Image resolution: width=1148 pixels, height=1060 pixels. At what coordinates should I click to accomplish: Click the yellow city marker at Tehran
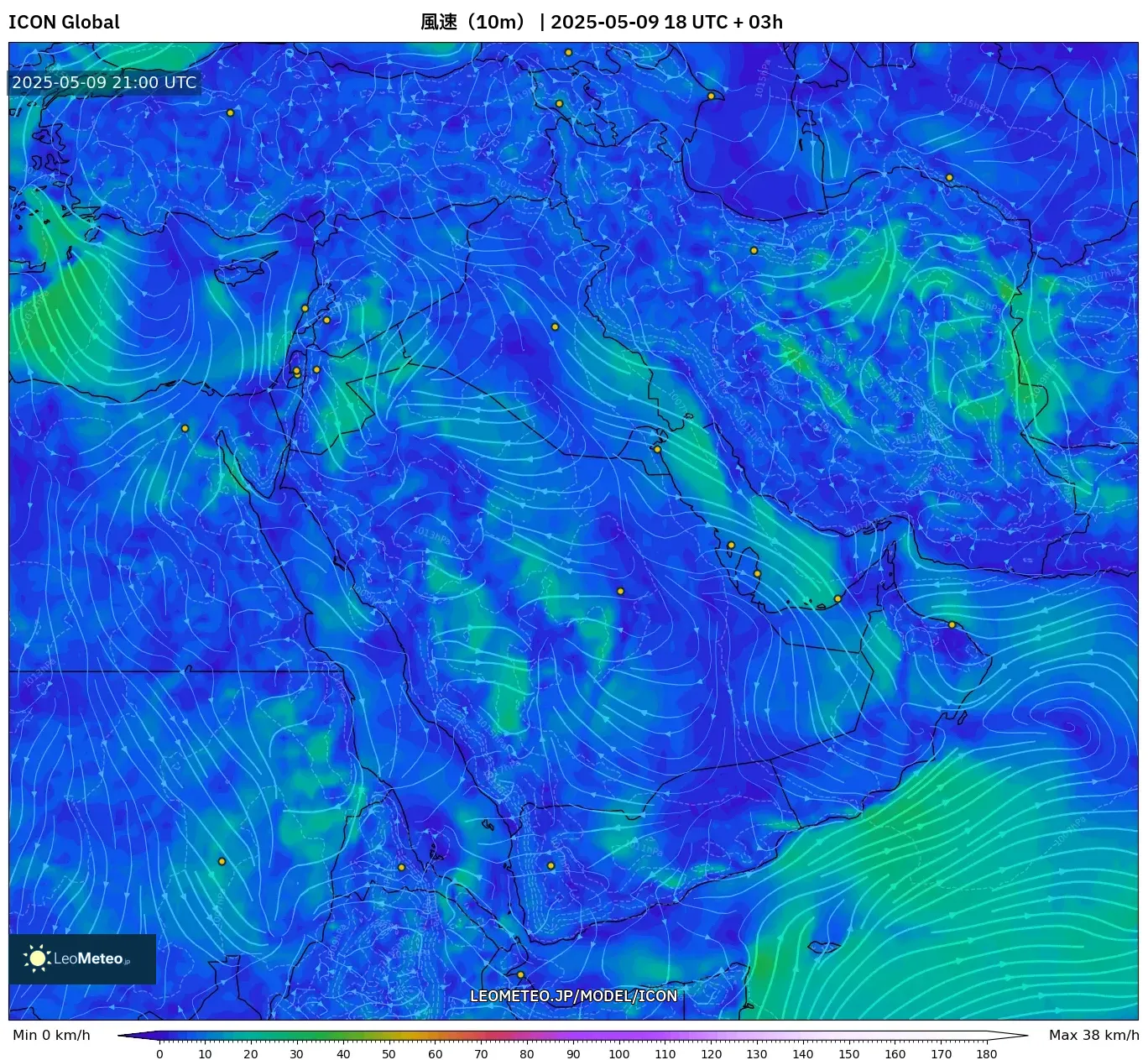754,250
